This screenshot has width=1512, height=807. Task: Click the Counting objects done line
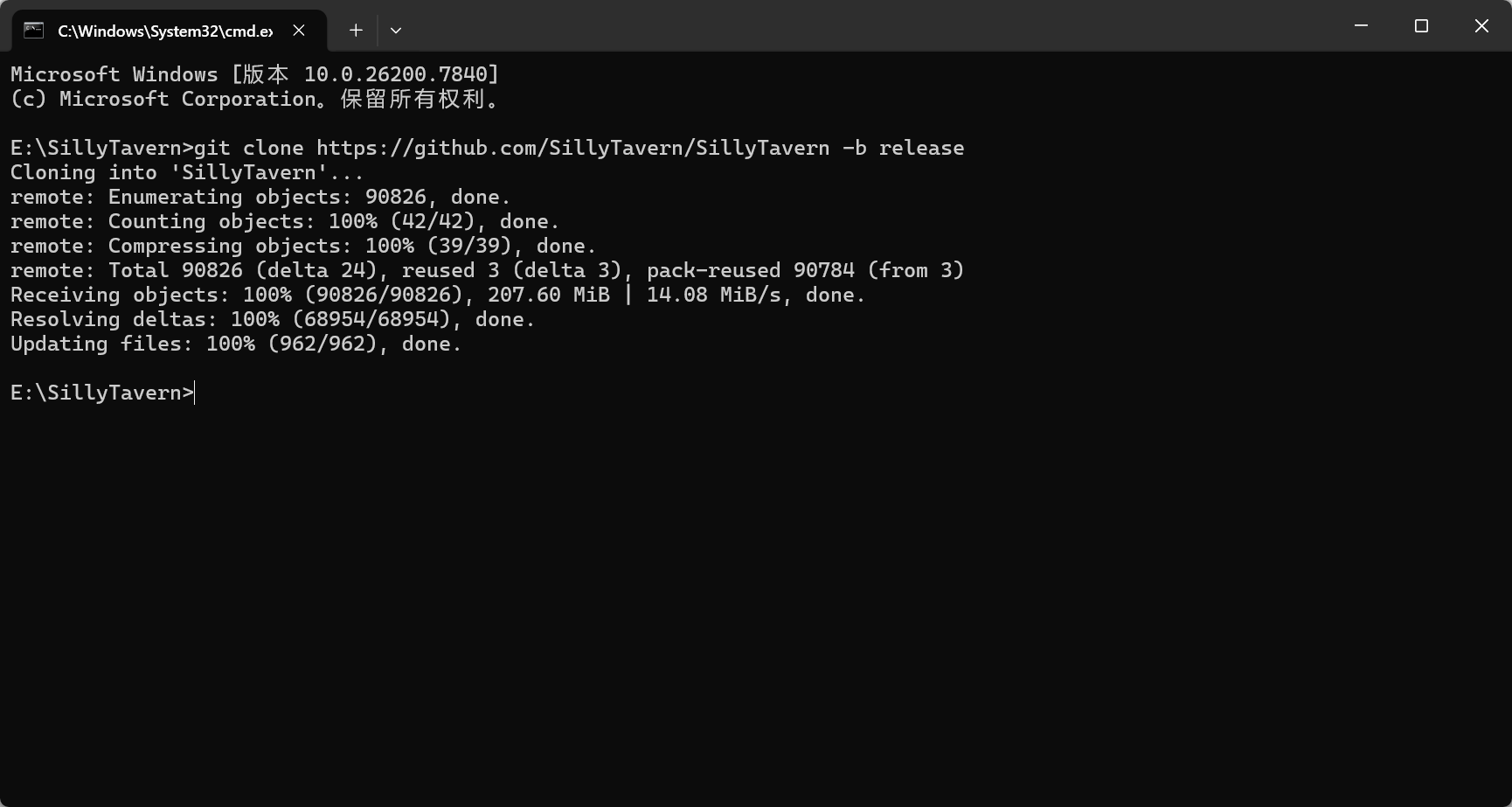coord(284,221)
